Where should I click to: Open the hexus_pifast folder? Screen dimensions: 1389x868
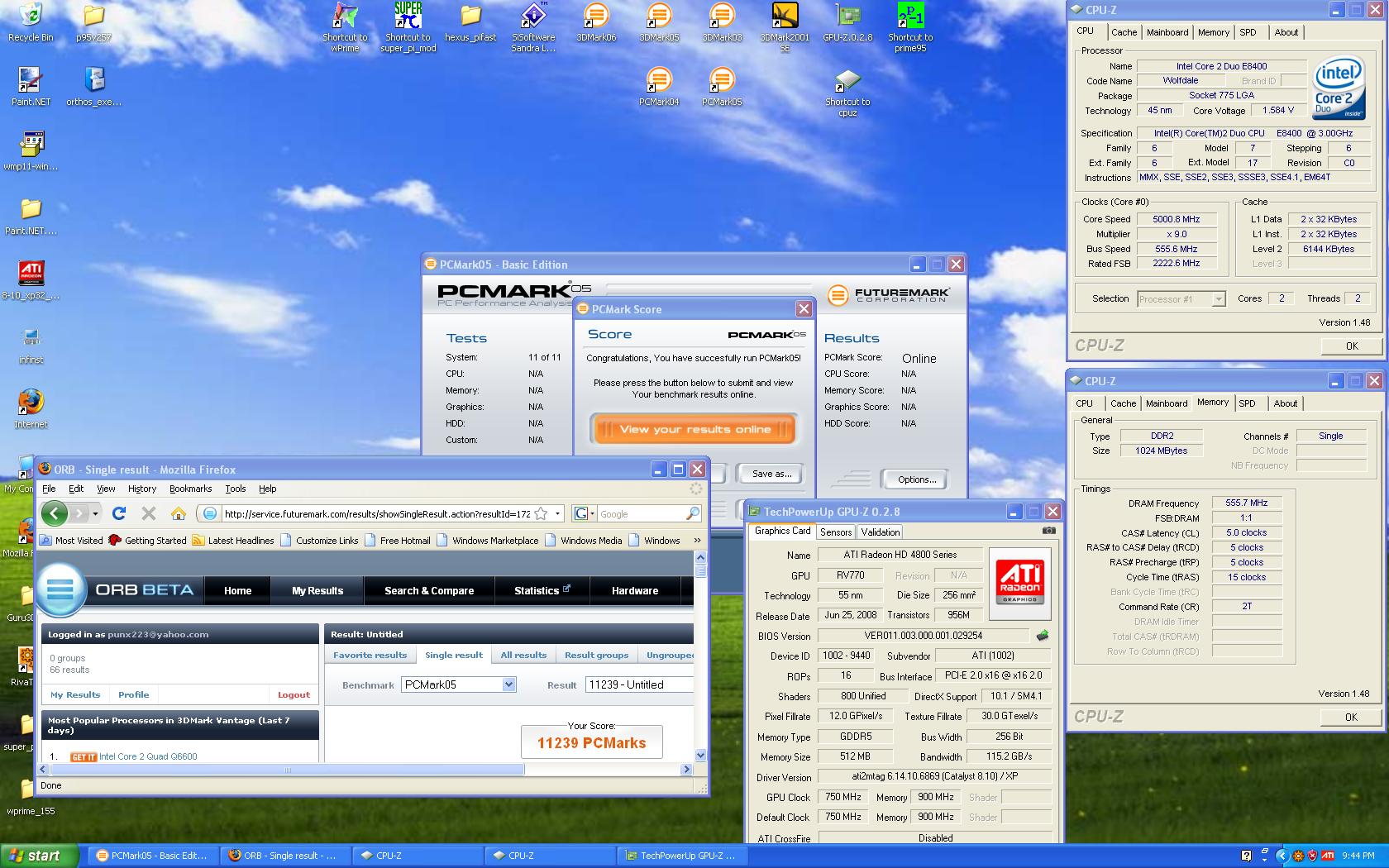[470, 22]
